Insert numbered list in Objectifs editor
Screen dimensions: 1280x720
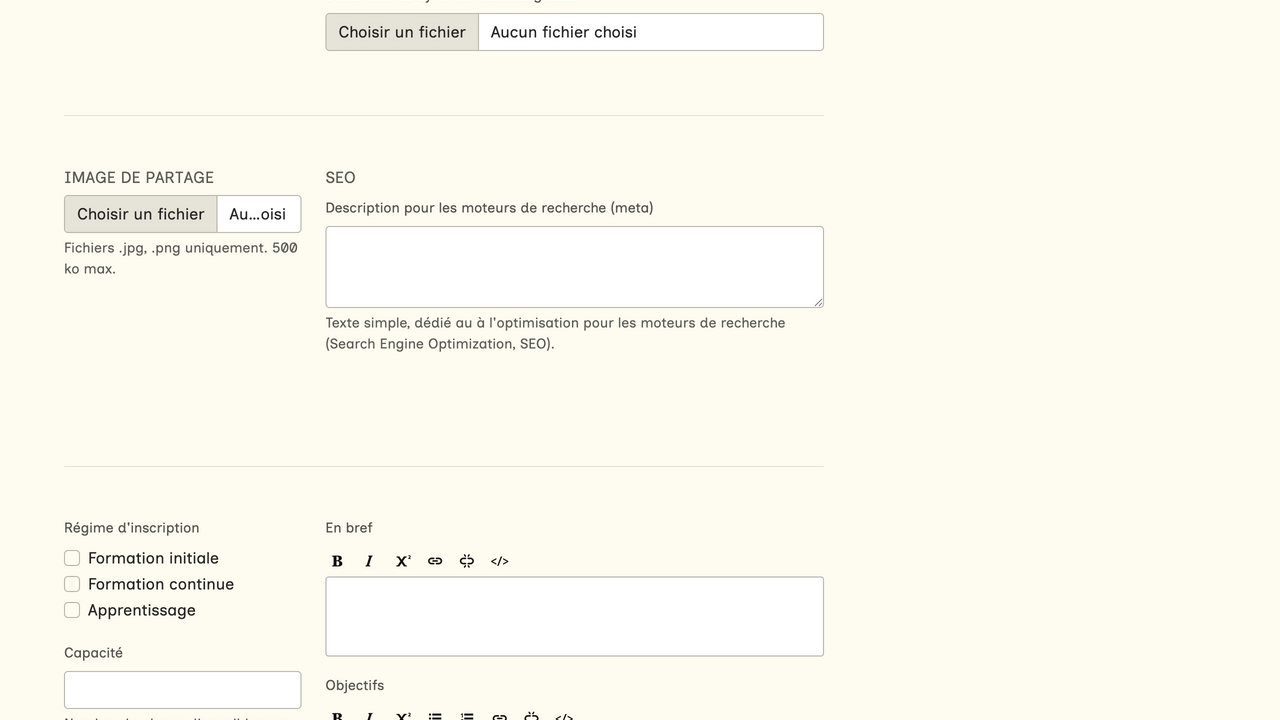[467, 716]
